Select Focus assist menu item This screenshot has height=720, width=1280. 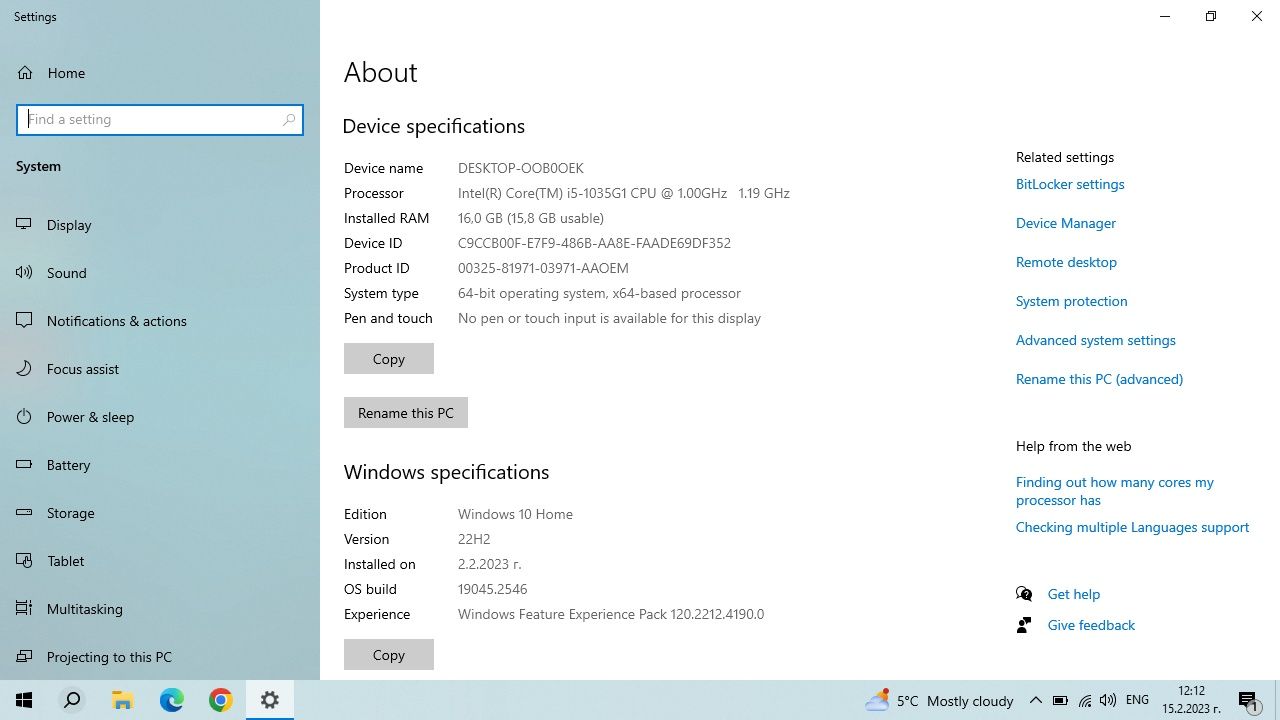point(160,369)
